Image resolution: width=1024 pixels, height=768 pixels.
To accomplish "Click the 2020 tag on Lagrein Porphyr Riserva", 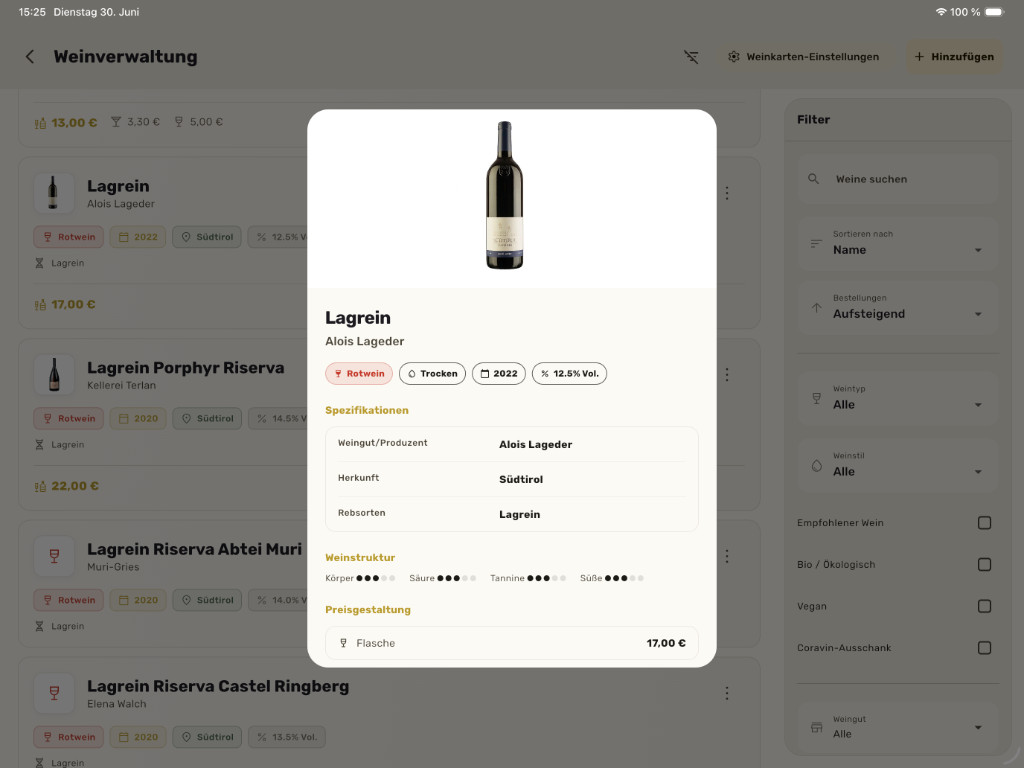I will 138,419.
